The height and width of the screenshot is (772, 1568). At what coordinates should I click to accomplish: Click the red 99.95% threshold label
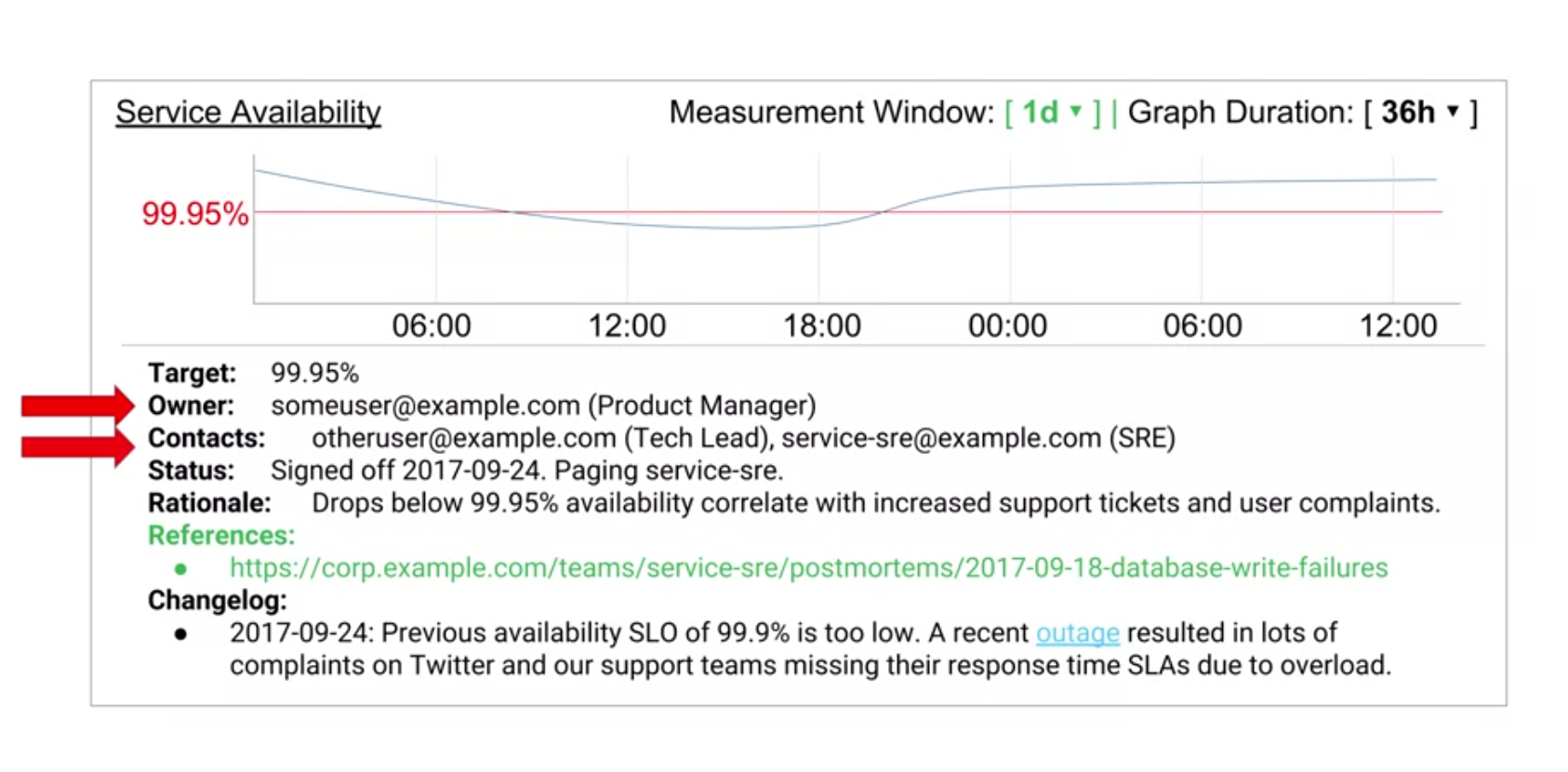click(x=194, y=214)
